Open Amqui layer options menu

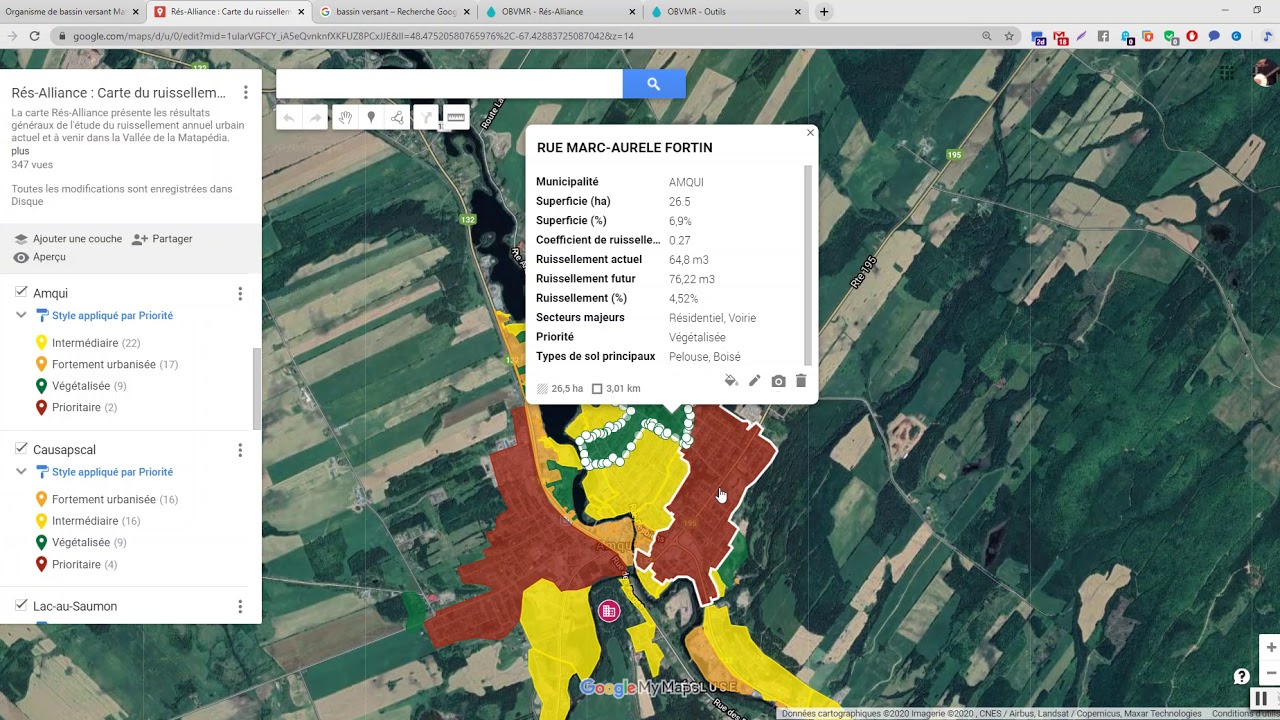tap(240, 293)
